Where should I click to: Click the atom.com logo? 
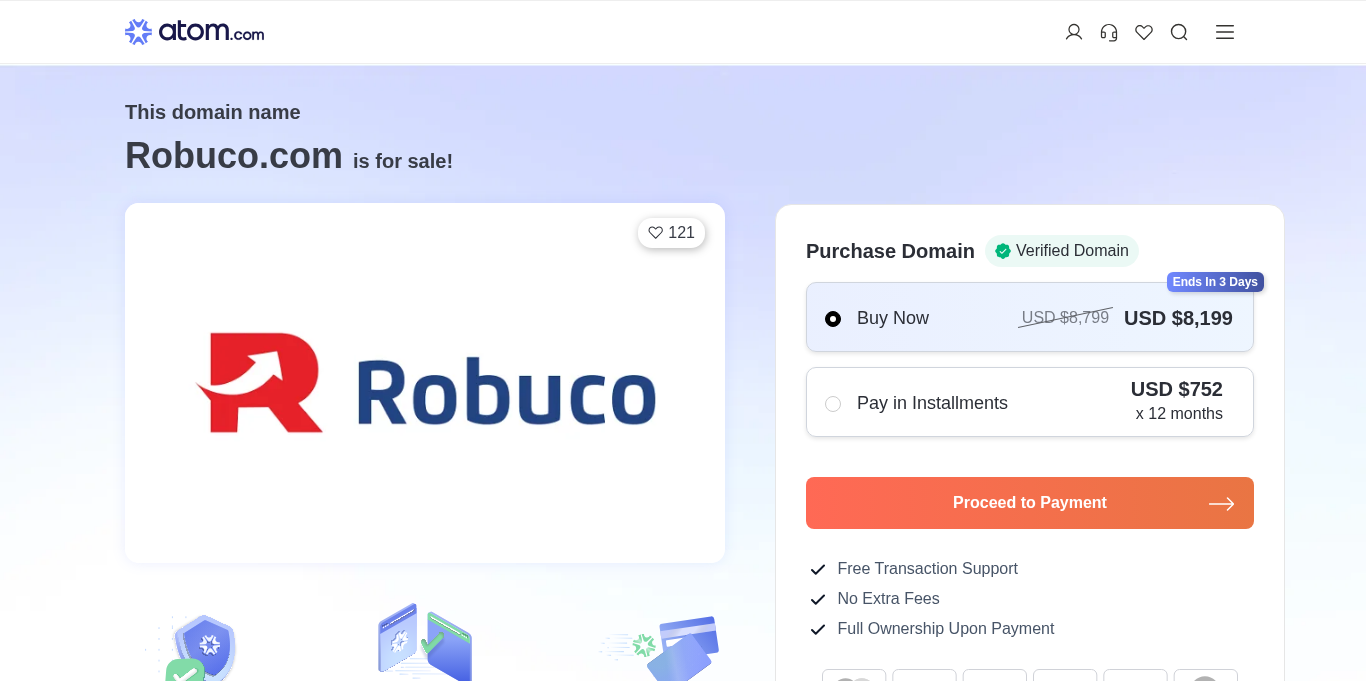(x=194, y=32)
